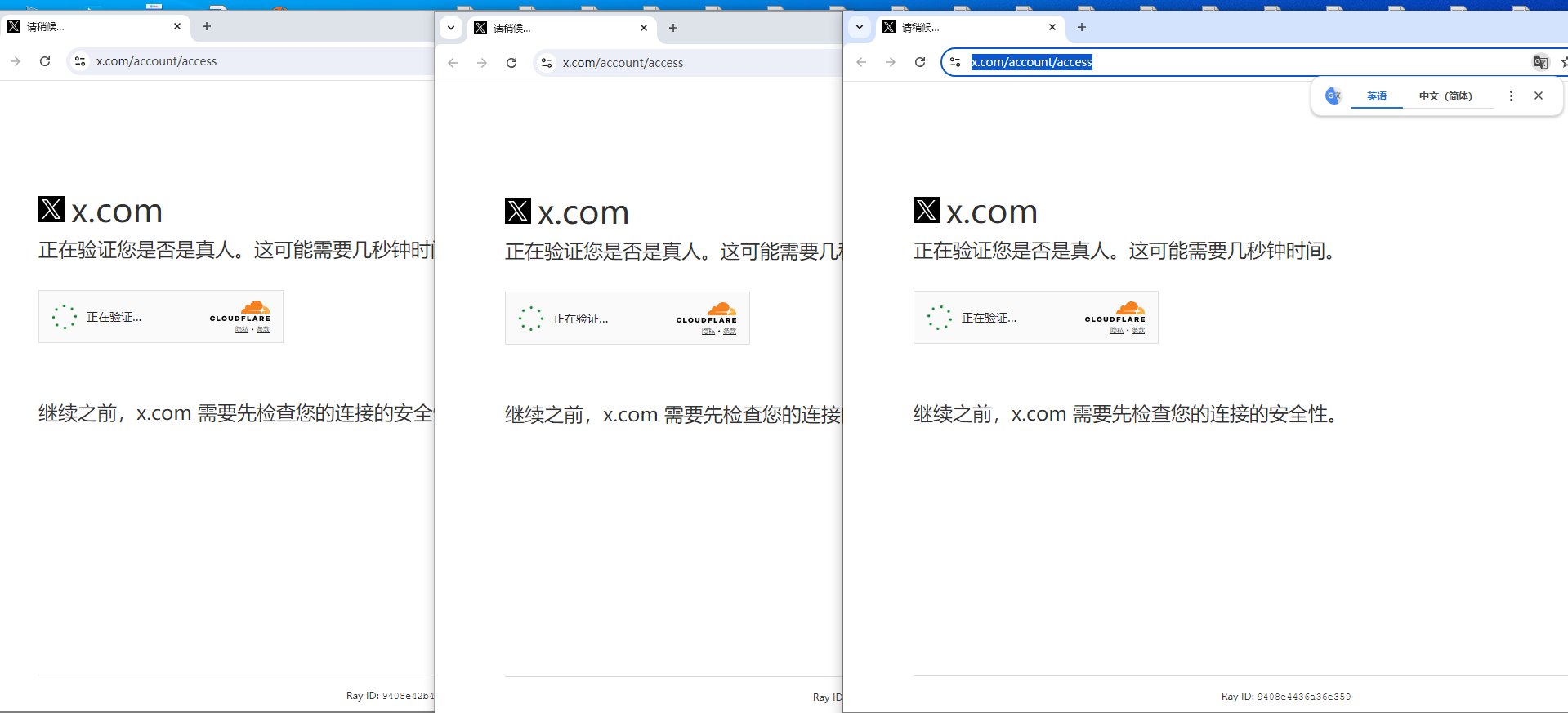This screenshot has width=1568, height=713.
Task: Expand the tab search dropdown in right window
Action: 860,27
